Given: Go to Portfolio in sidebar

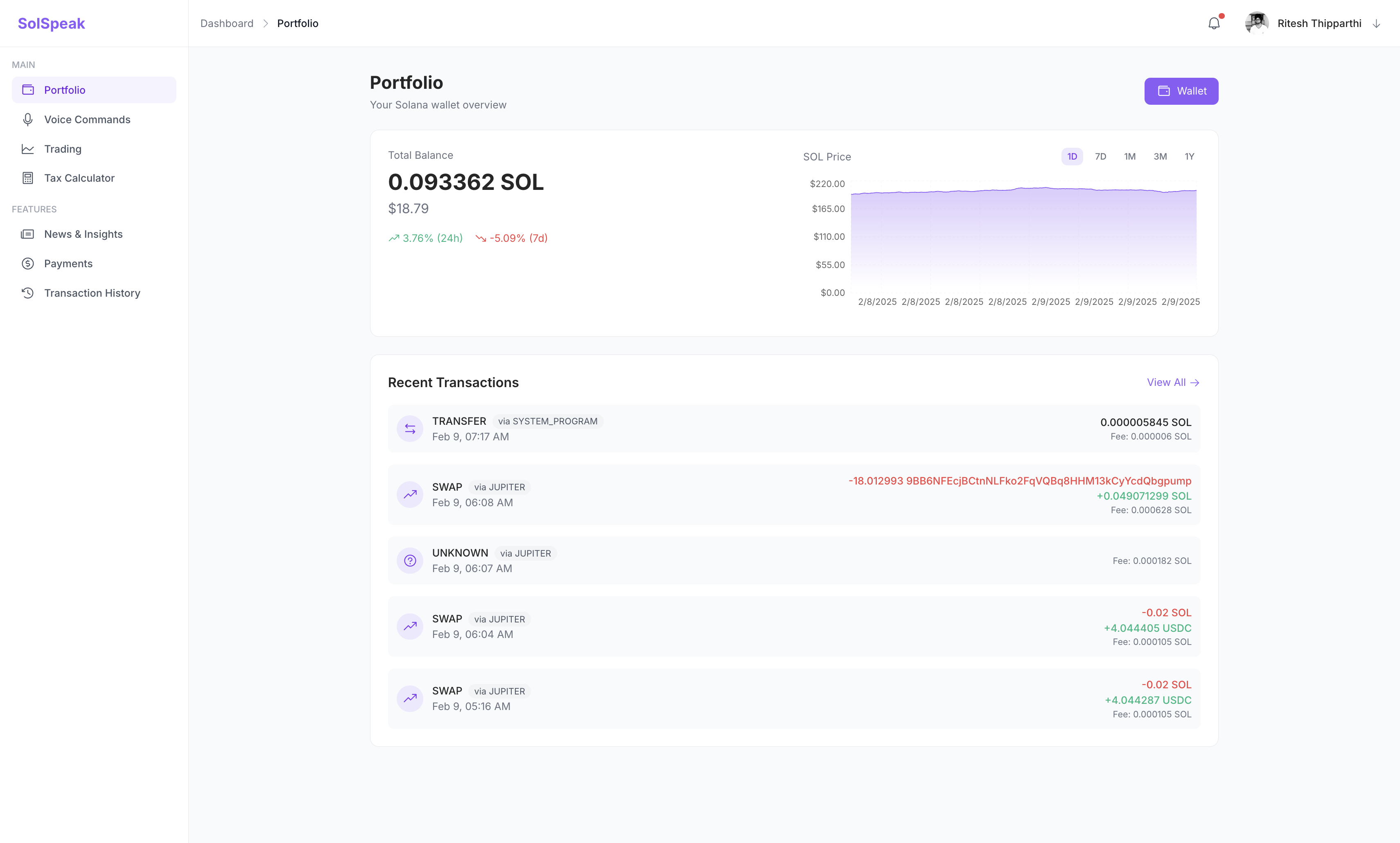Looking at the screenshot, I should 65,90.
